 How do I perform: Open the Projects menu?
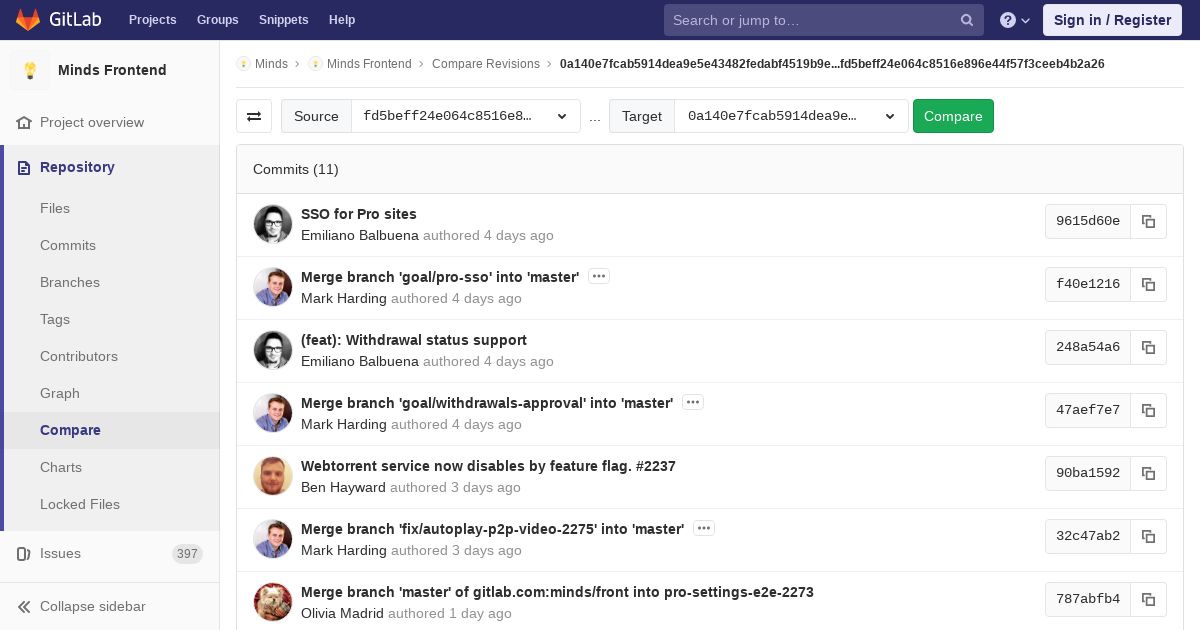click(x=152, y=20)
